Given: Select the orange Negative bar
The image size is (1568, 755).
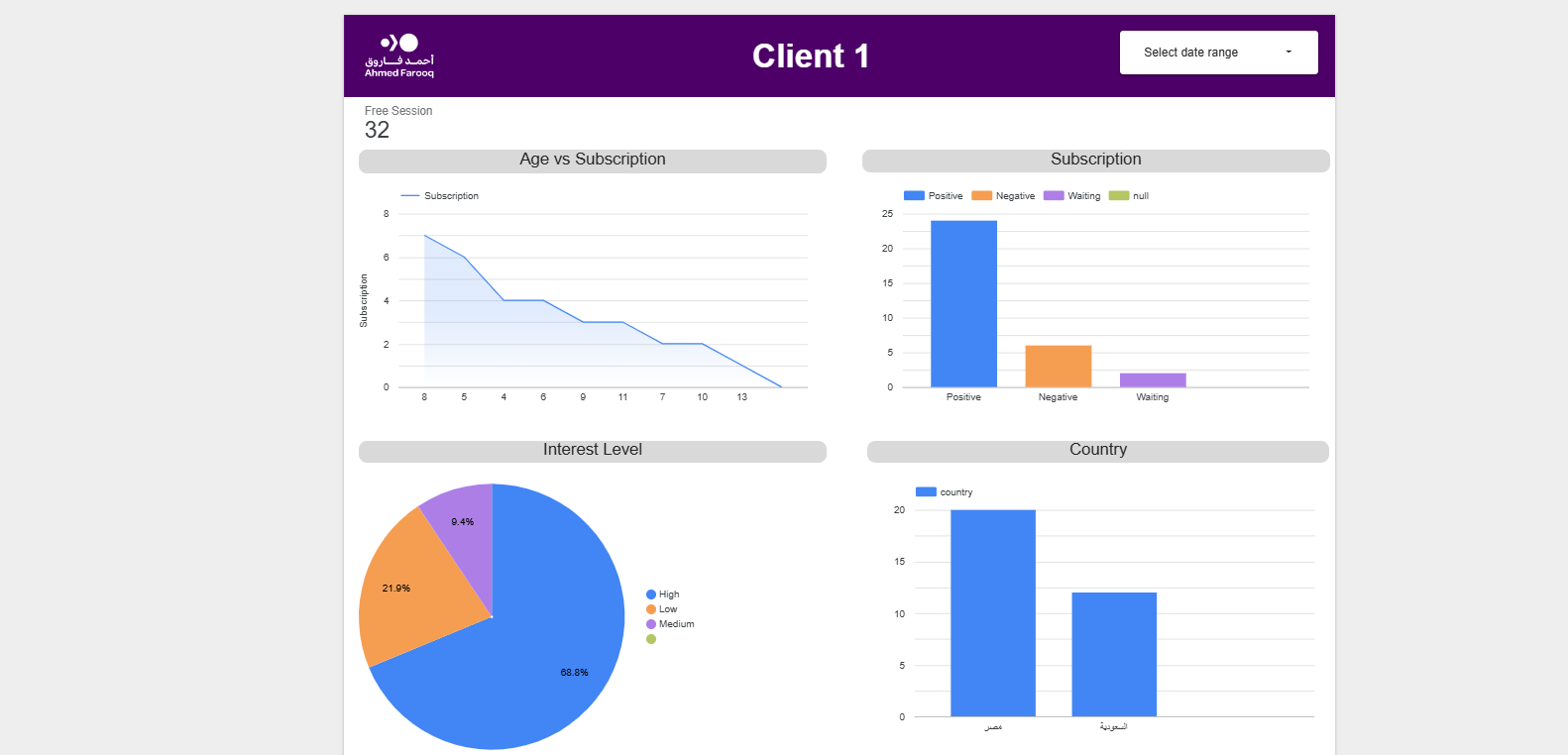Looking at the screenshot, I should point(1058,366).
